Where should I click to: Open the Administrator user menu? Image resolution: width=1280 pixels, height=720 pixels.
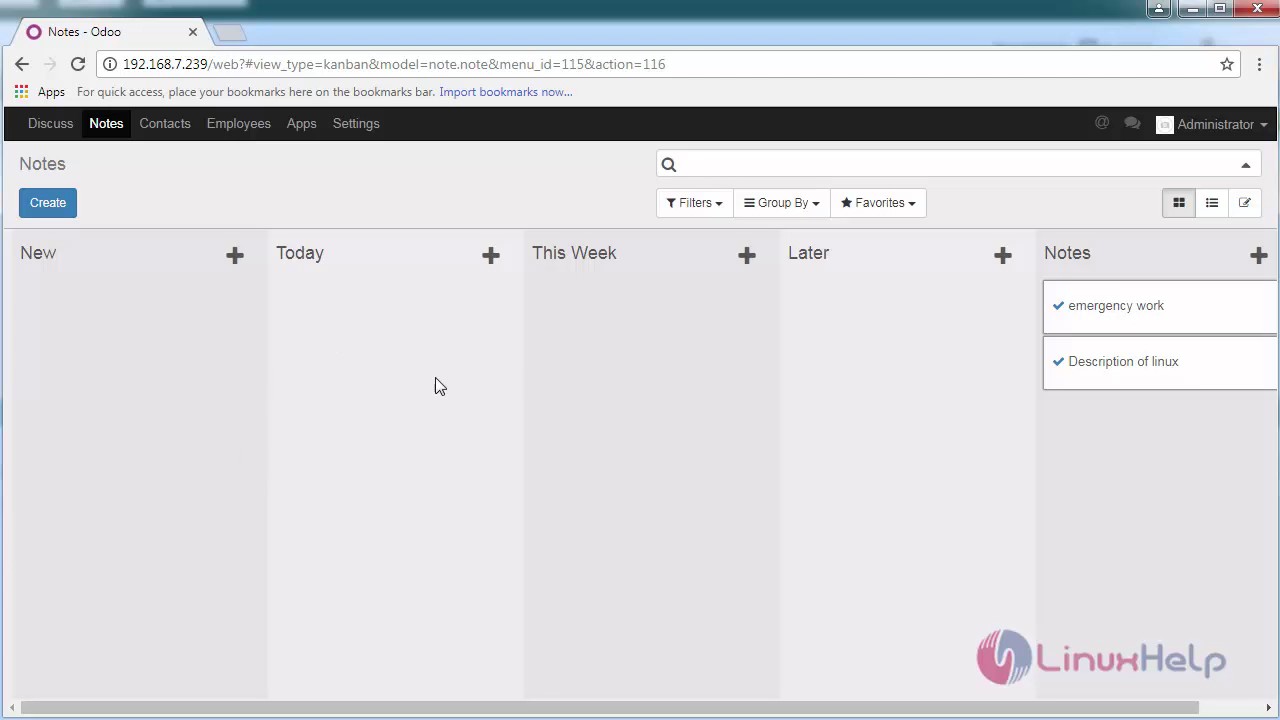(x=1212, y=124)
